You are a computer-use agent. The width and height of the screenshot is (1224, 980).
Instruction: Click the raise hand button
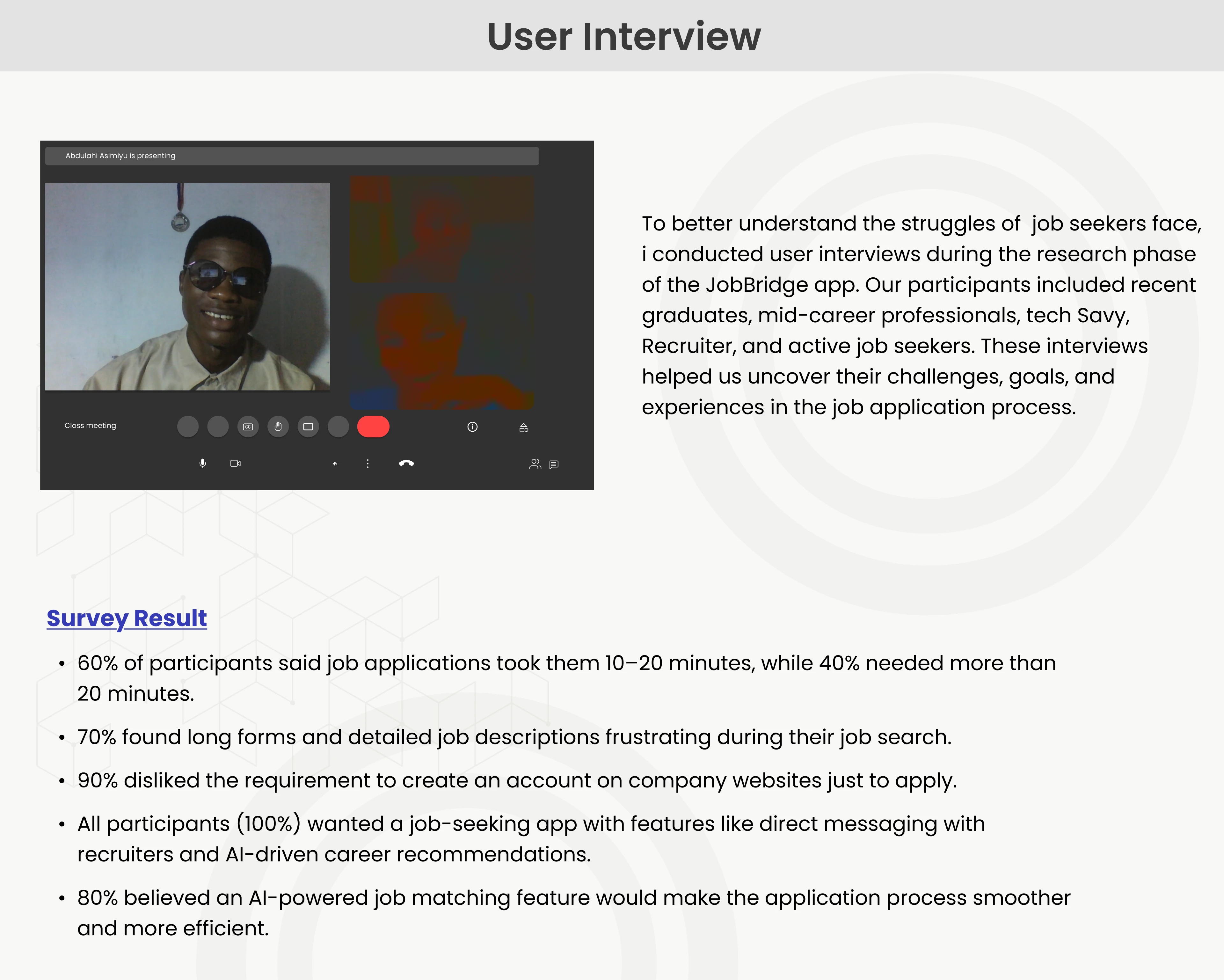click(278, 427)
